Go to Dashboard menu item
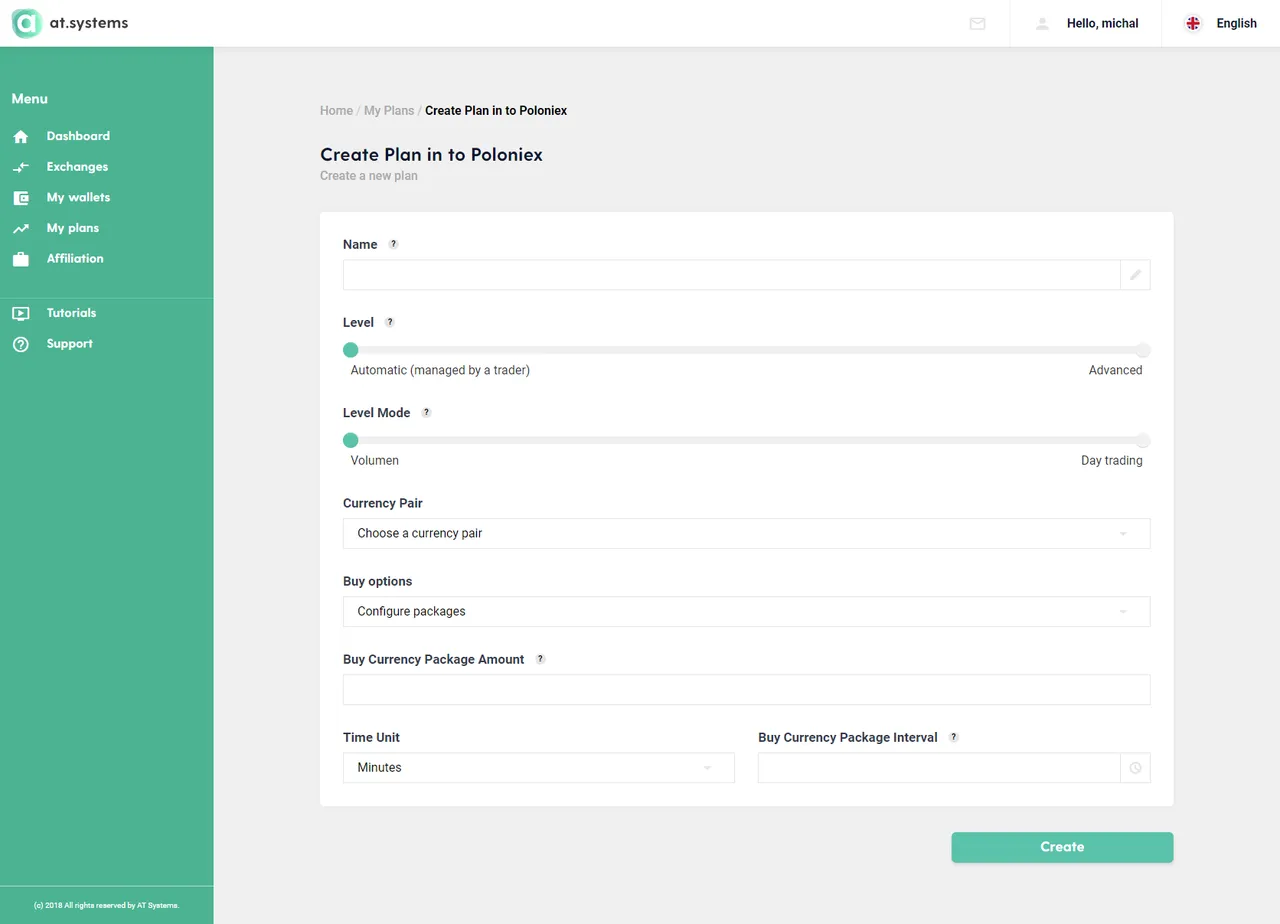Image resolution: width=1280 pixels, height=924 pixels. coord(78,136)
